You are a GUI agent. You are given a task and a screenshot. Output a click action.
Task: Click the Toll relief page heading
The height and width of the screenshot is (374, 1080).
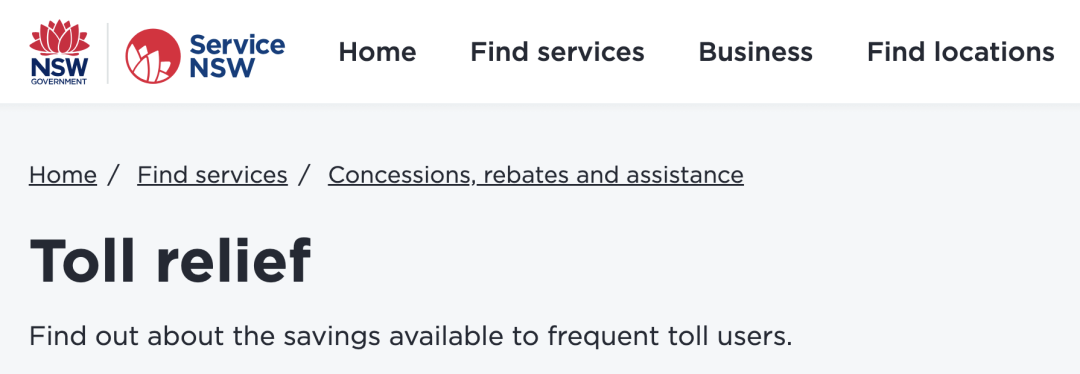pyautogui.click(x=170, y=261)
